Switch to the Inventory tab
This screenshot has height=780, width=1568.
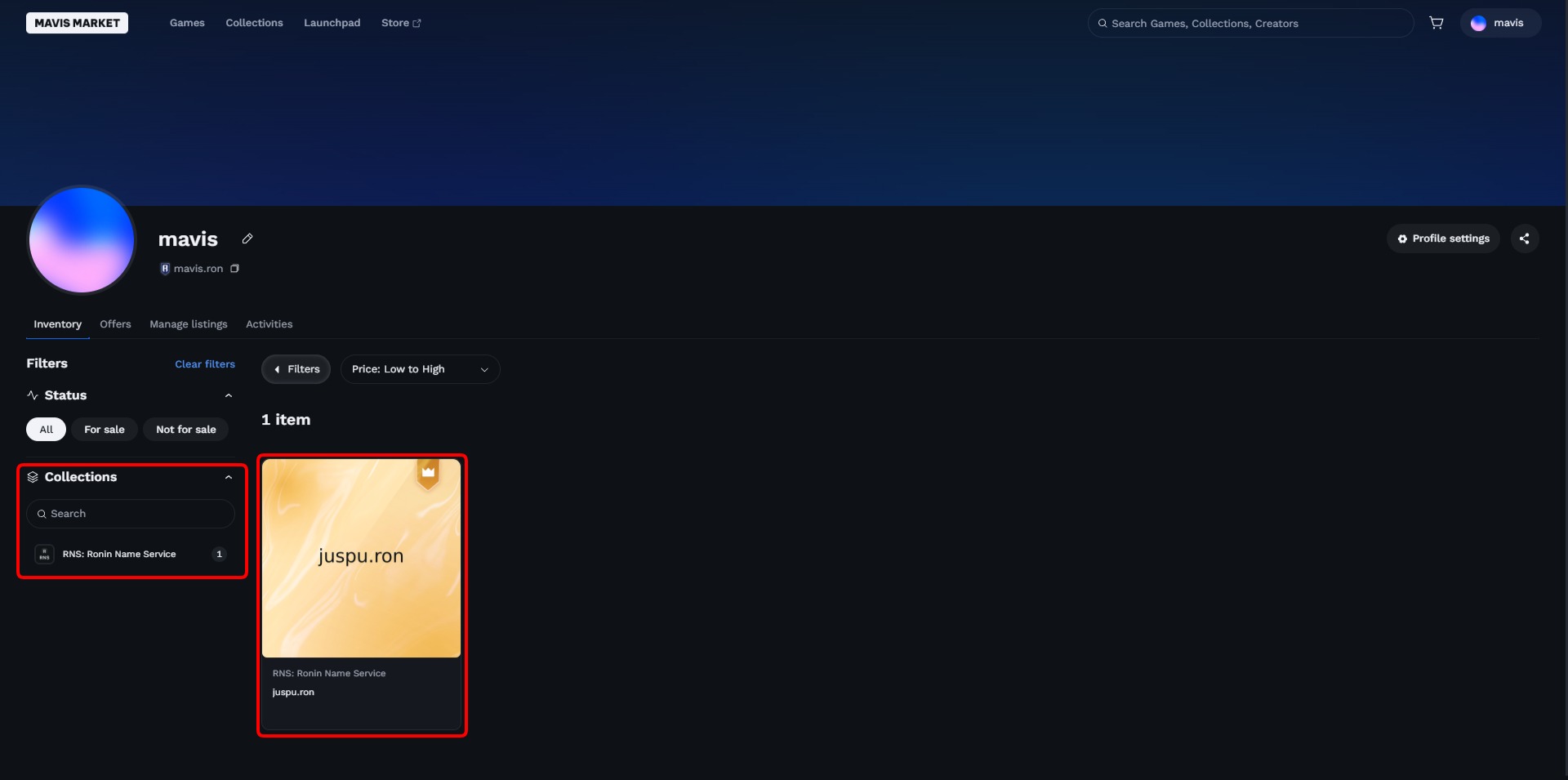58,324
